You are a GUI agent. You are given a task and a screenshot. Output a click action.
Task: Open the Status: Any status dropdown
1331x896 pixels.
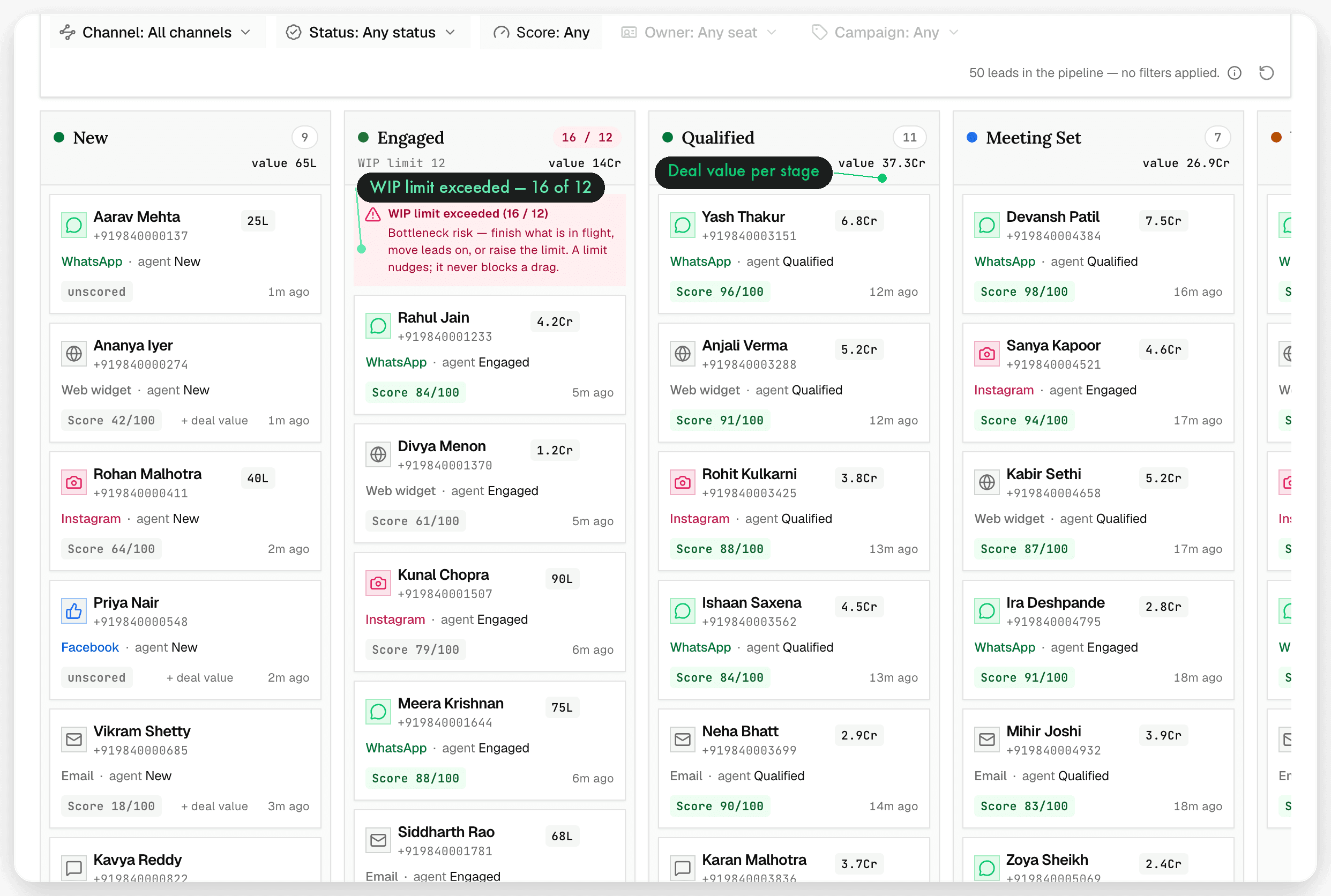[x=372, y=33]
